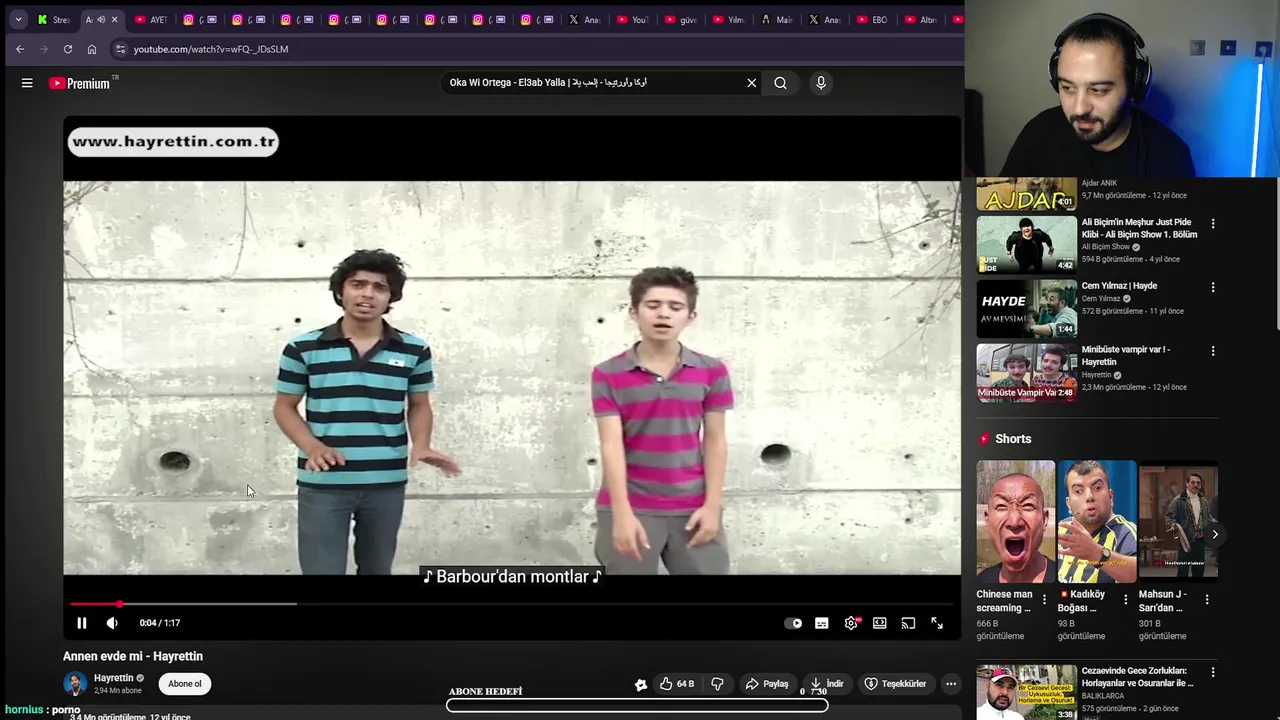The width and height of the screenshot is (1280, 720).
Task: Go back with the browser back arrow
Action: [20, 49]
